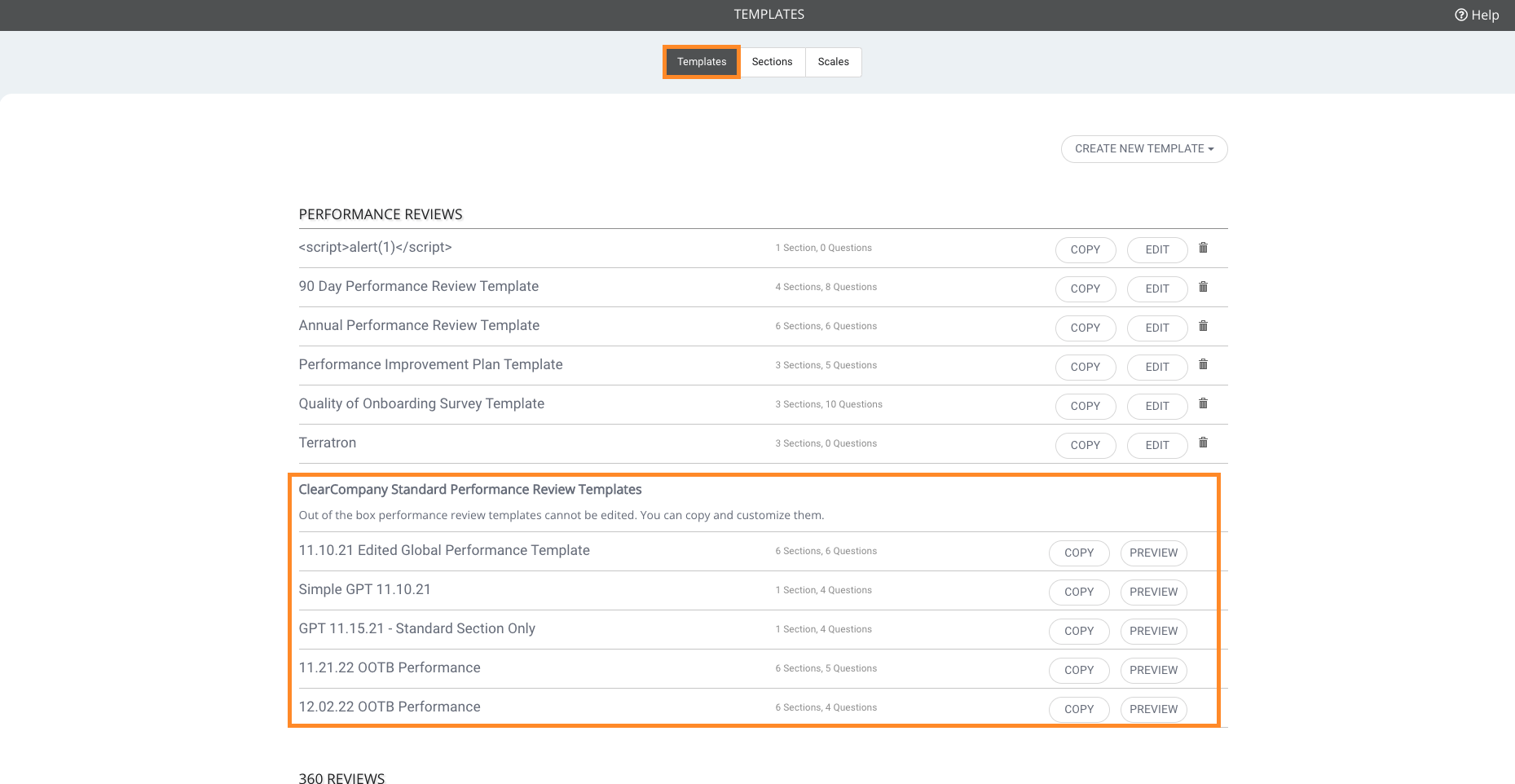This screenshot has width=1515, height=784.
Task: Remove Quality of Onboarding Survey Template via trash
Action: (1203, 403)
